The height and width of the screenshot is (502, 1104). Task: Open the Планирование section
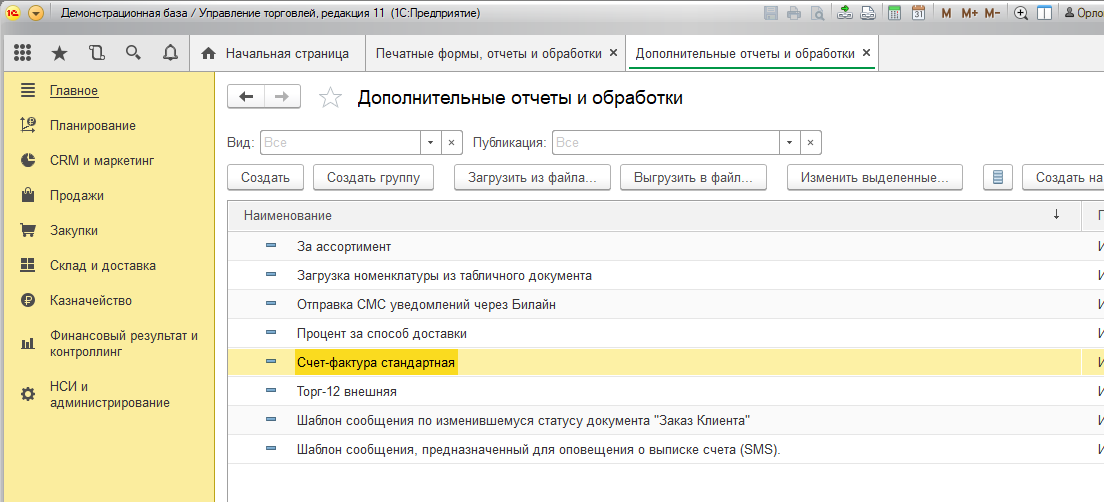[93, 125]
